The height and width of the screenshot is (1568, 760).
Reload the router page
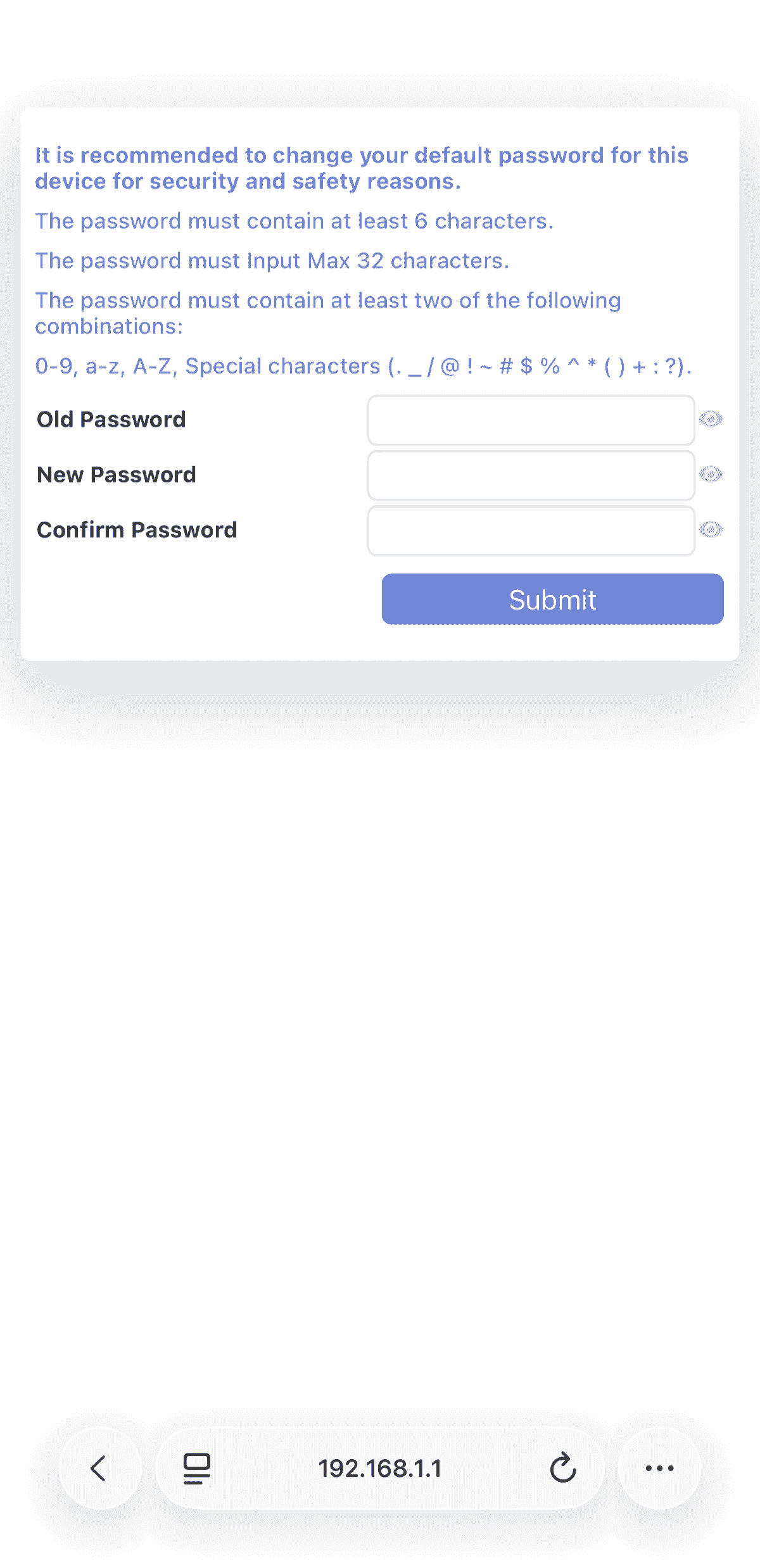tap(562, 1468)
